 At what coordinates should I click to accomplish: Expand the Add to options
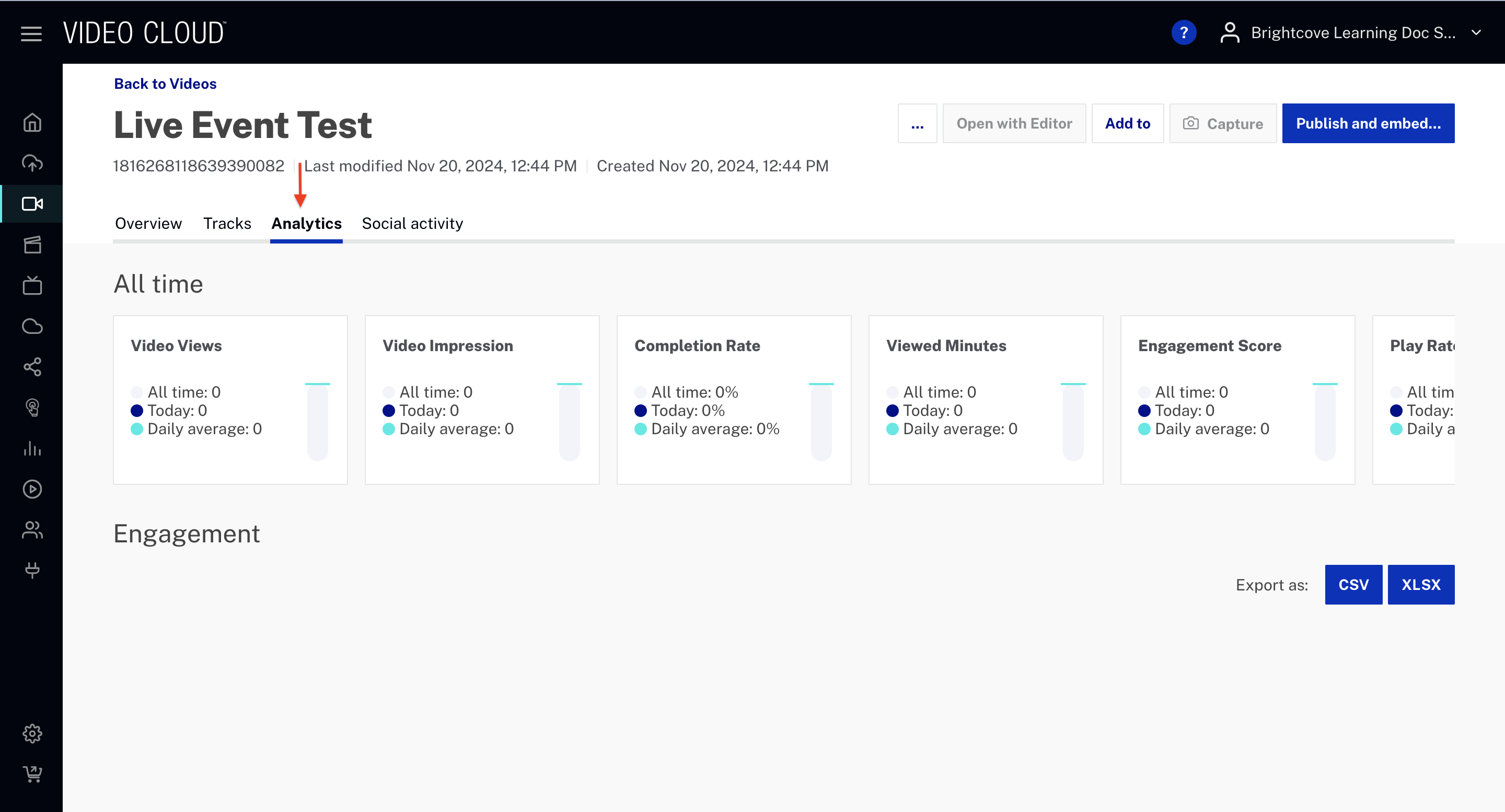click(1127, 123)
